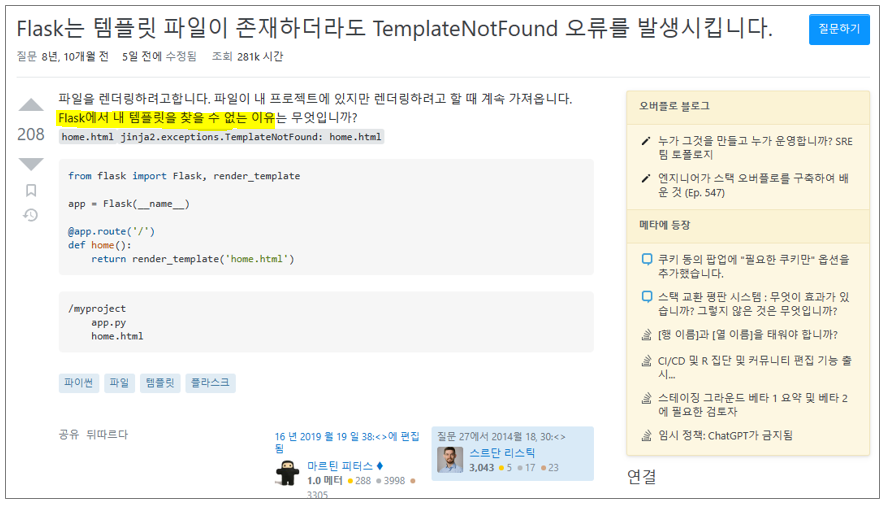Viewport: 883px width, 505px height.
Task: Click the 메타에 등장 sidebar heading
Action: (x=665, y=225)
